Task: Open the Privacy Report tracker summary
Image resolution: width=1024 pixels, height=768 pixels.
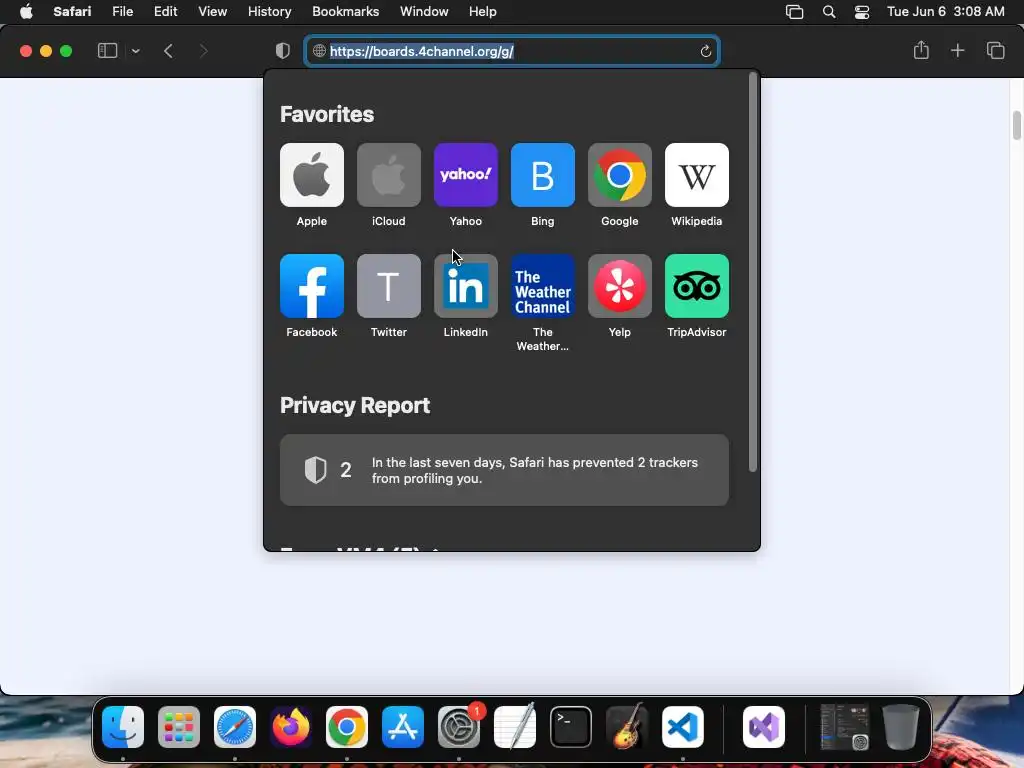Action: (x=504, y=470)
